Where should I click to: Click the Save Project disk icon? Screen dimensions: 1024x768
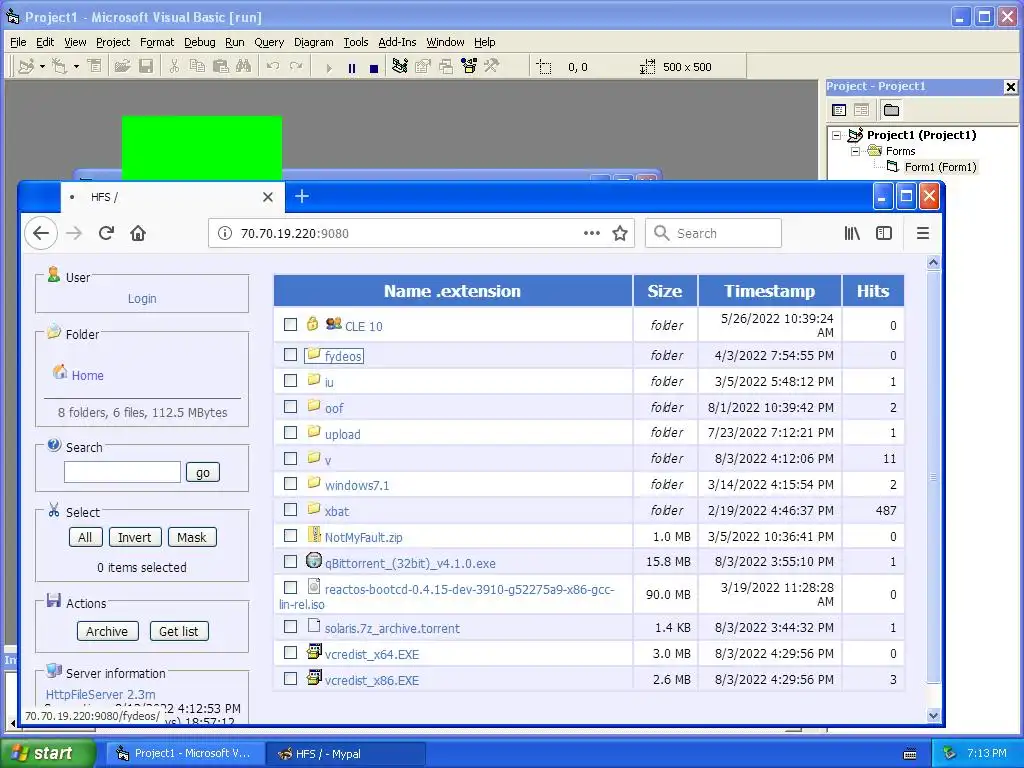pos(146,67)
